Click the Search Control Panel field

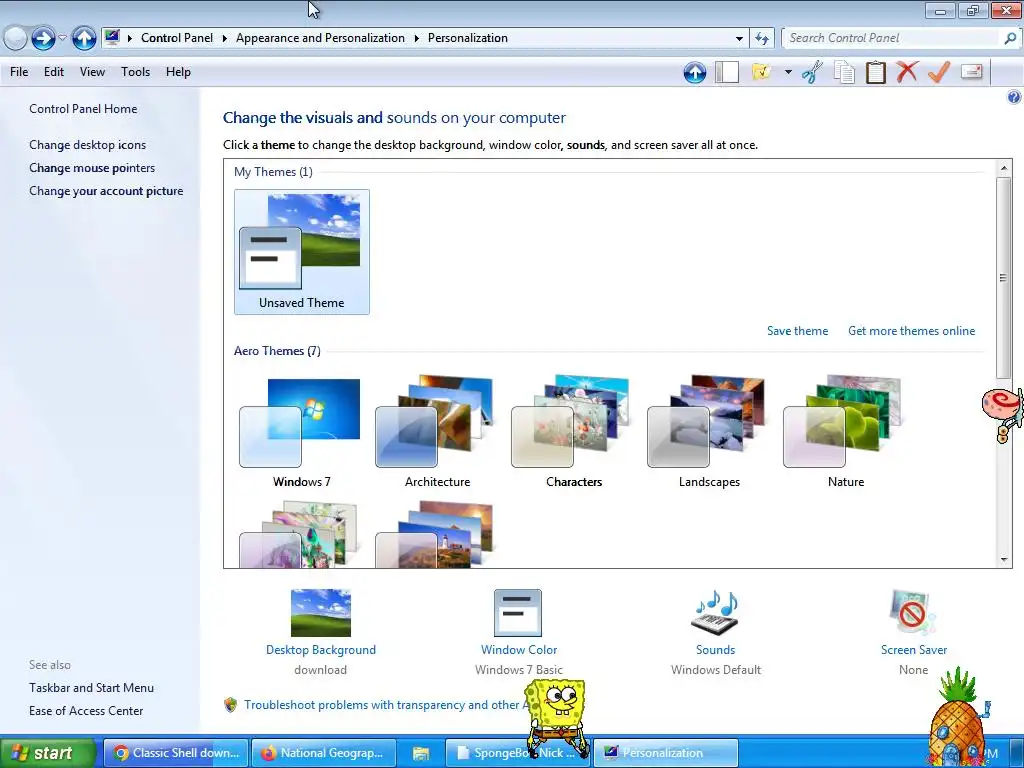point(893,38)
